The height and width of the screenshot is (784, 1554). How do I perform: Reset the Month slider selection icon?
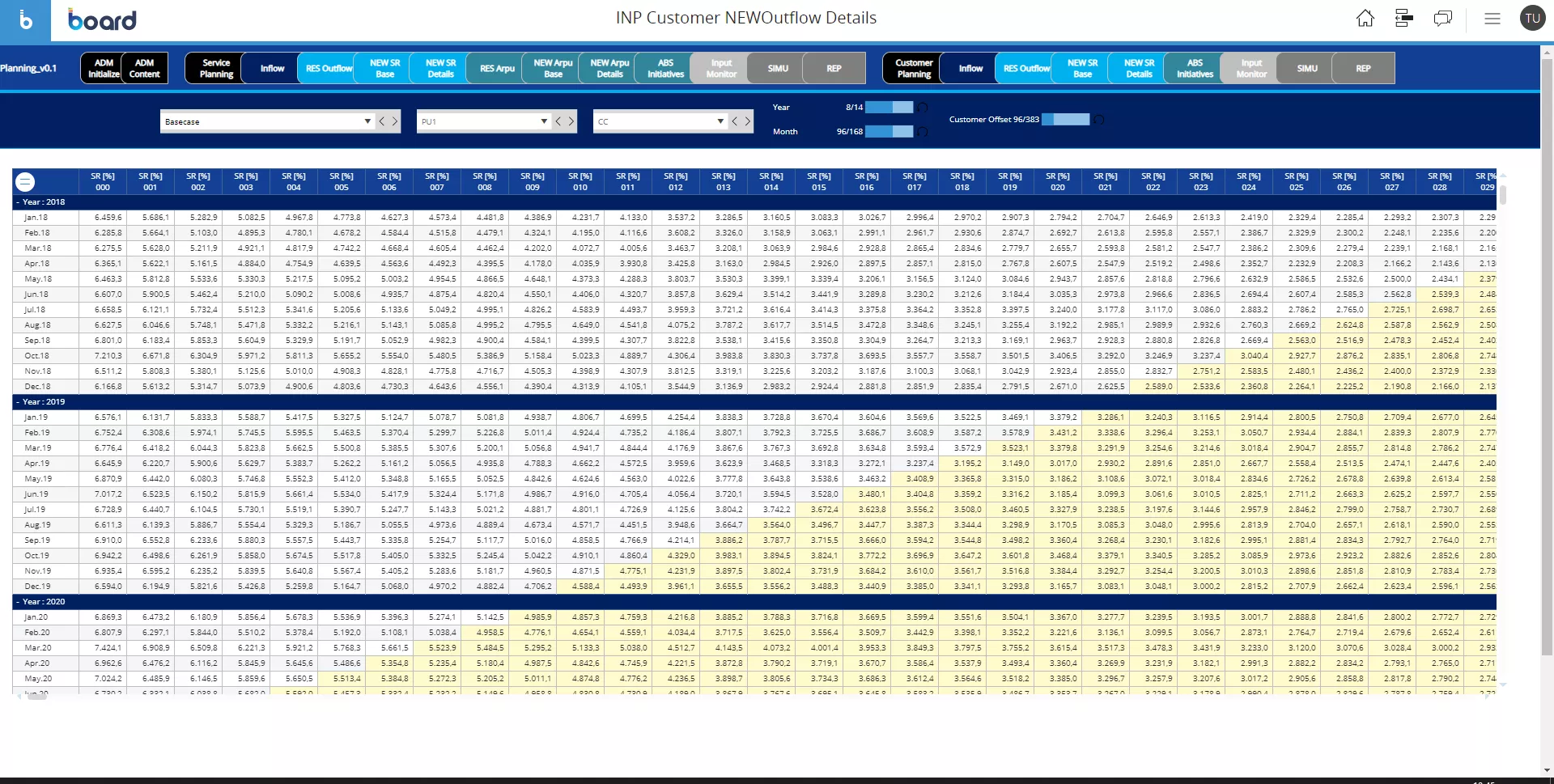[922, 131]
